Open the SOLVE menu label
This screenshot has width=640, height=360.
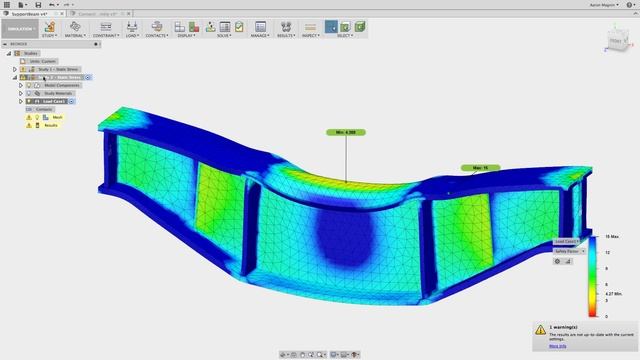(x=224, y=36)
